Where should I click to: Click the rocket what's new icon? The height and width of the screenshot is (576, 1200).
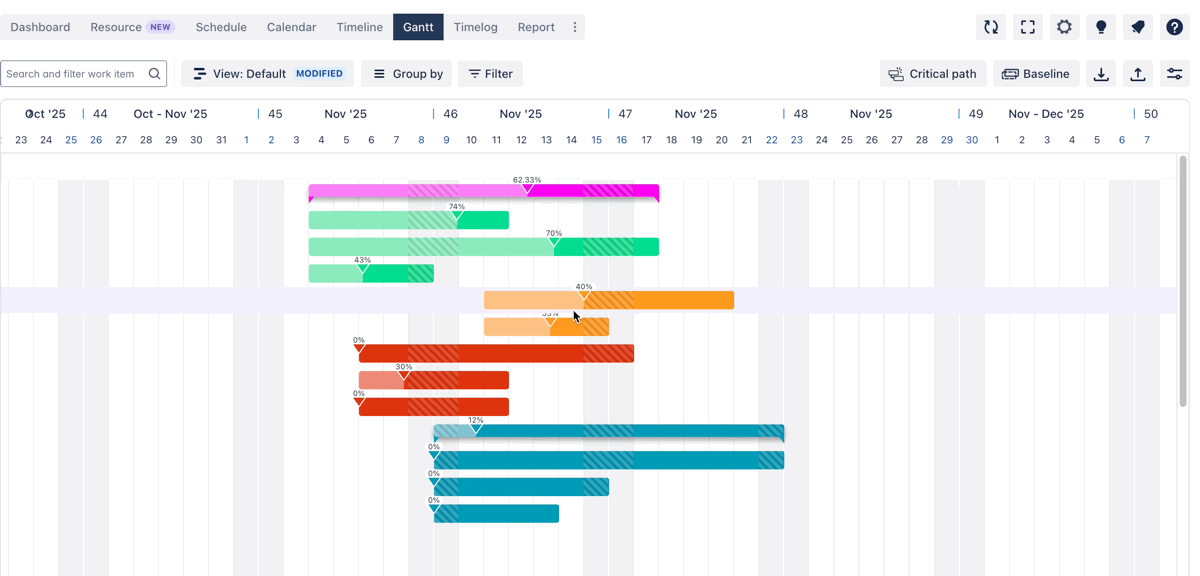pos(1138,27)
